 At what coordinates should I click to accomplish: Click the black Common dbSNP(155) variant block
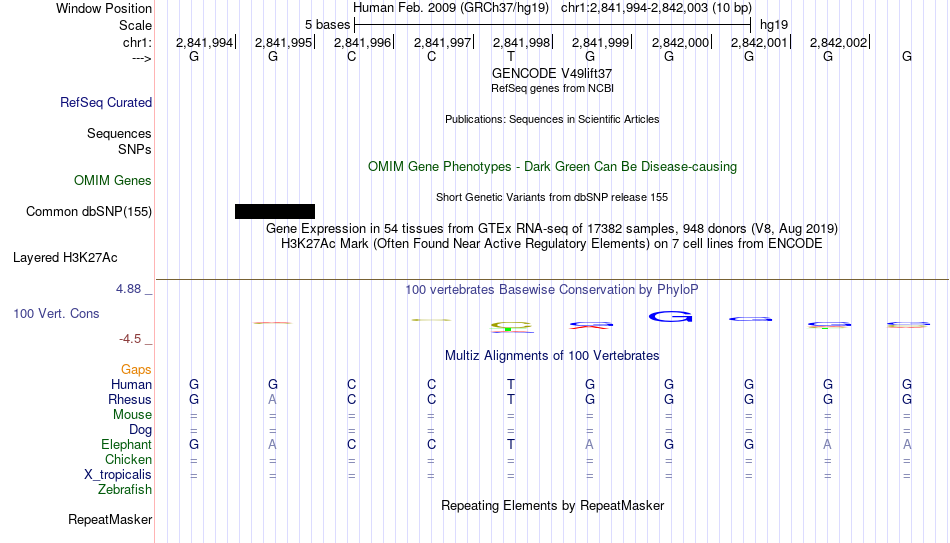pyautogui.click(x=275, y=212)
